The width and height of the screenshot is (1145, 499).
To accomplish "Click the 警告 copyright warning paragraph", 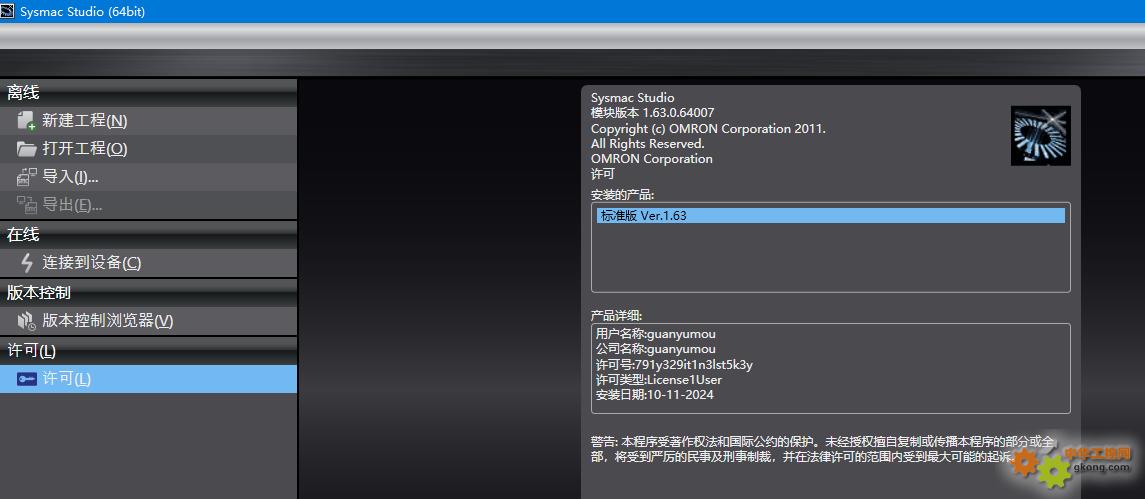I will click(824, 449).
